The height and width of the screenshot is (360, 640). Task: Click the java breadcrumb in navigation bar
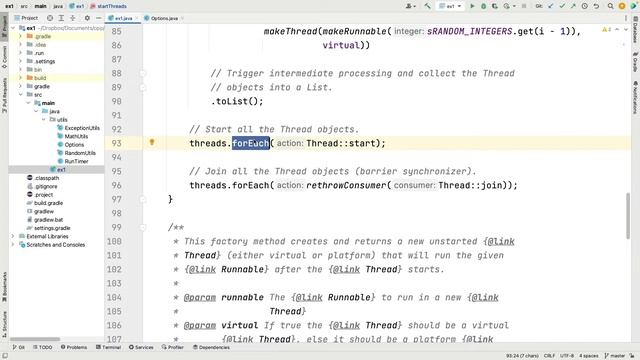point(58,6)
